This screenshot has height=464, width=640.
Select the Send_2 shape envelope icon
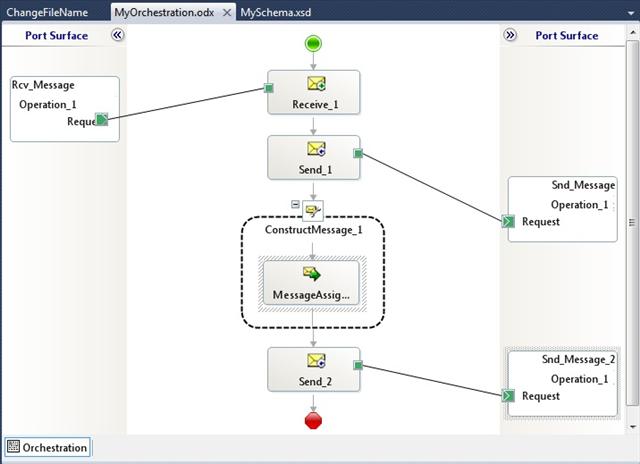pyautogui.click(x=316, y=361)
